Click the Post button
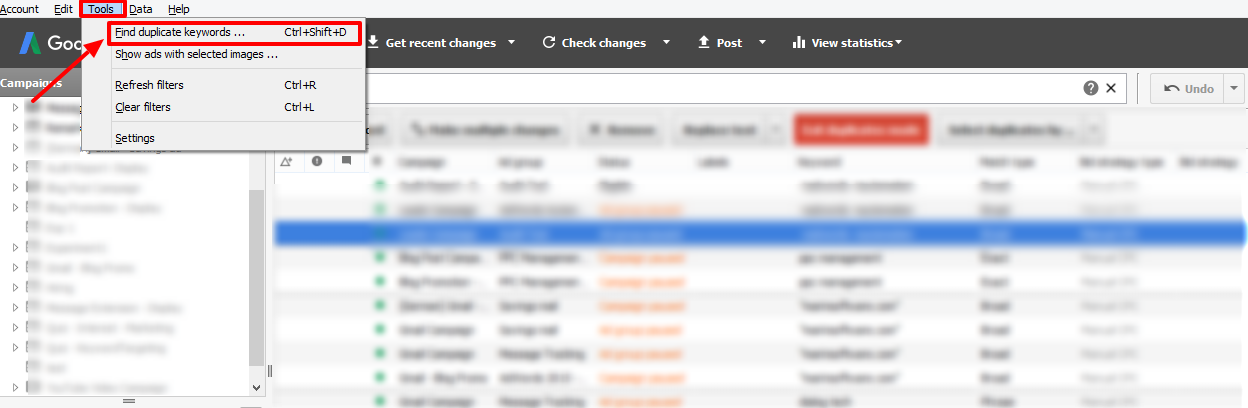 [x=720, y=43]
